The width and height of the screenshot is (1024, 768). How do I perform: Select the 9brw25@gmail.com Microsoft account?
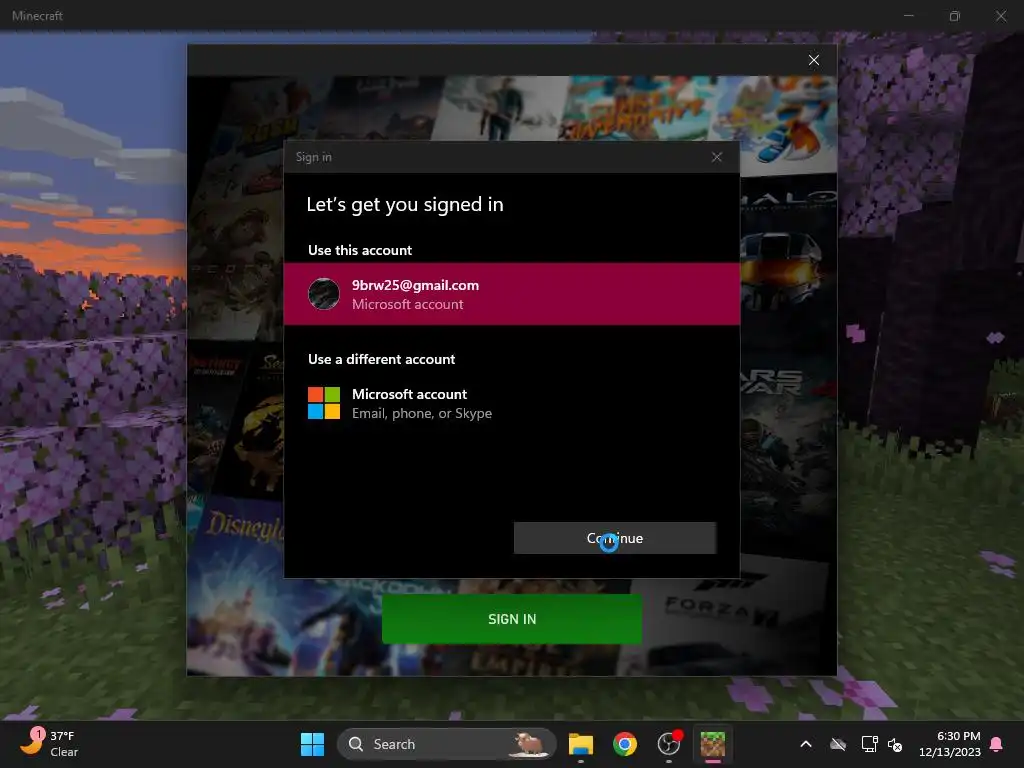click(512, 294)
